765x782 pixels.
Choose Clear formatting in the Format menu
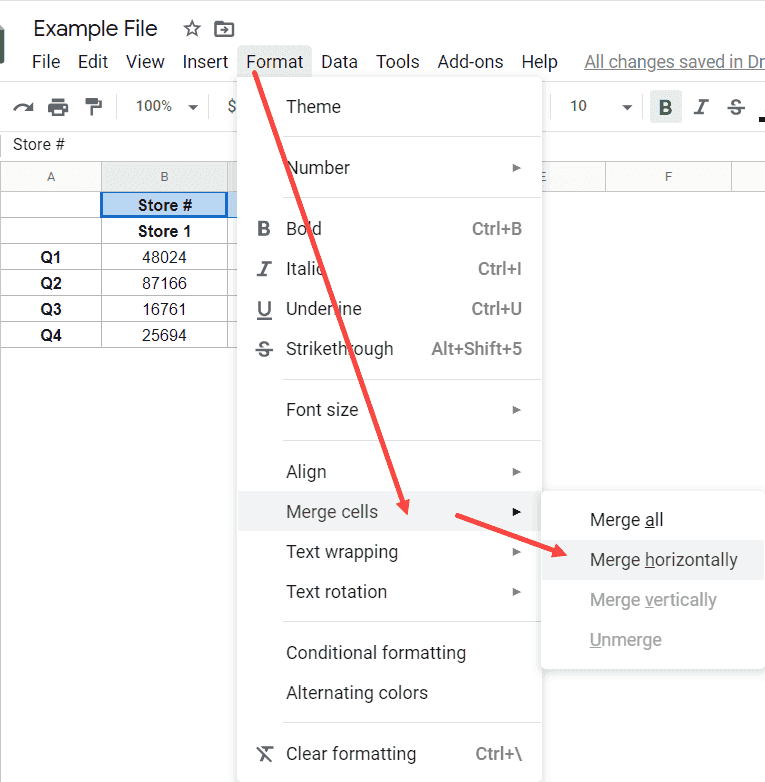click(x=351, y=754)
